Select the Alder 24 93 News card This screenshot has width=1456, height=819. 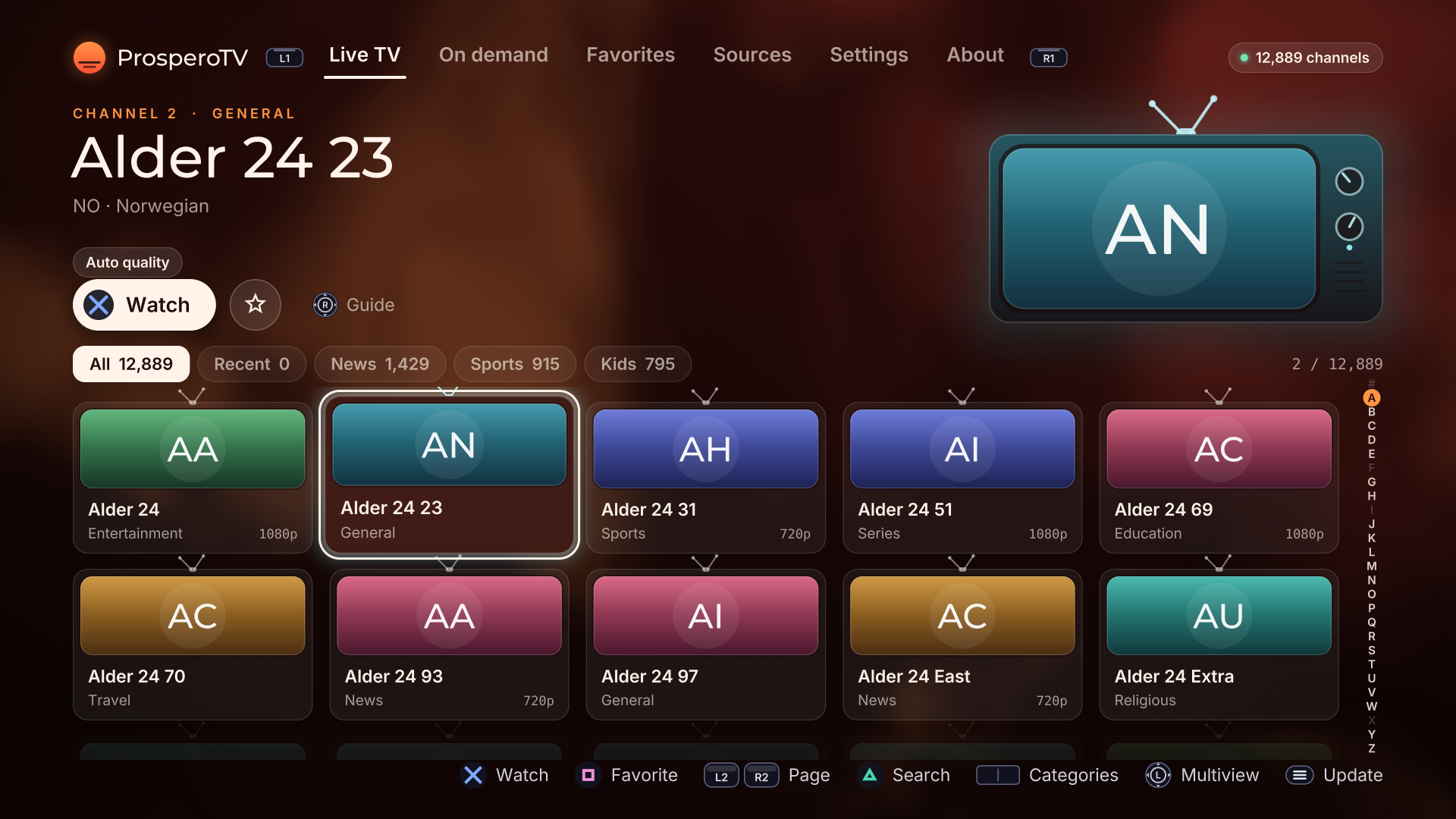pyautogui.click(x=449, y=645)
